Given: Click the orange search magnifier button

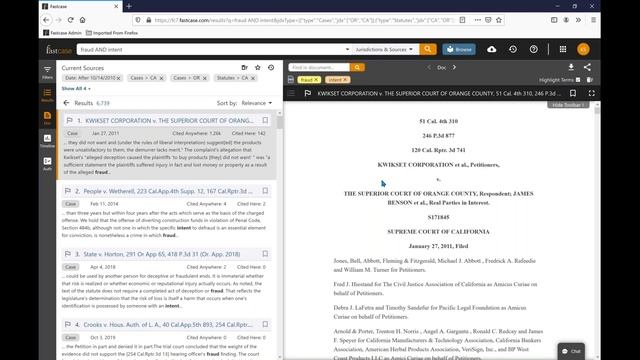Looking at the screenshot, I should click(x=428, y=49).
